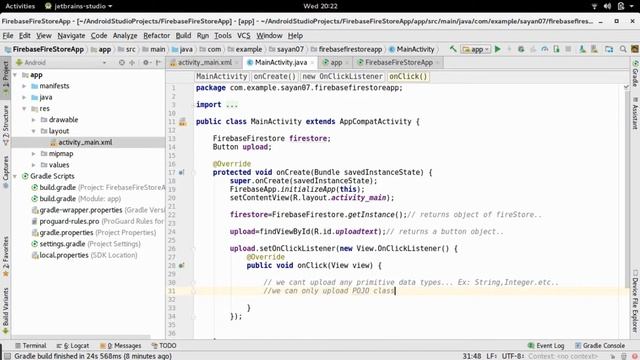Click the Debug app icon
640x360 pixels.
coord(521,49)
